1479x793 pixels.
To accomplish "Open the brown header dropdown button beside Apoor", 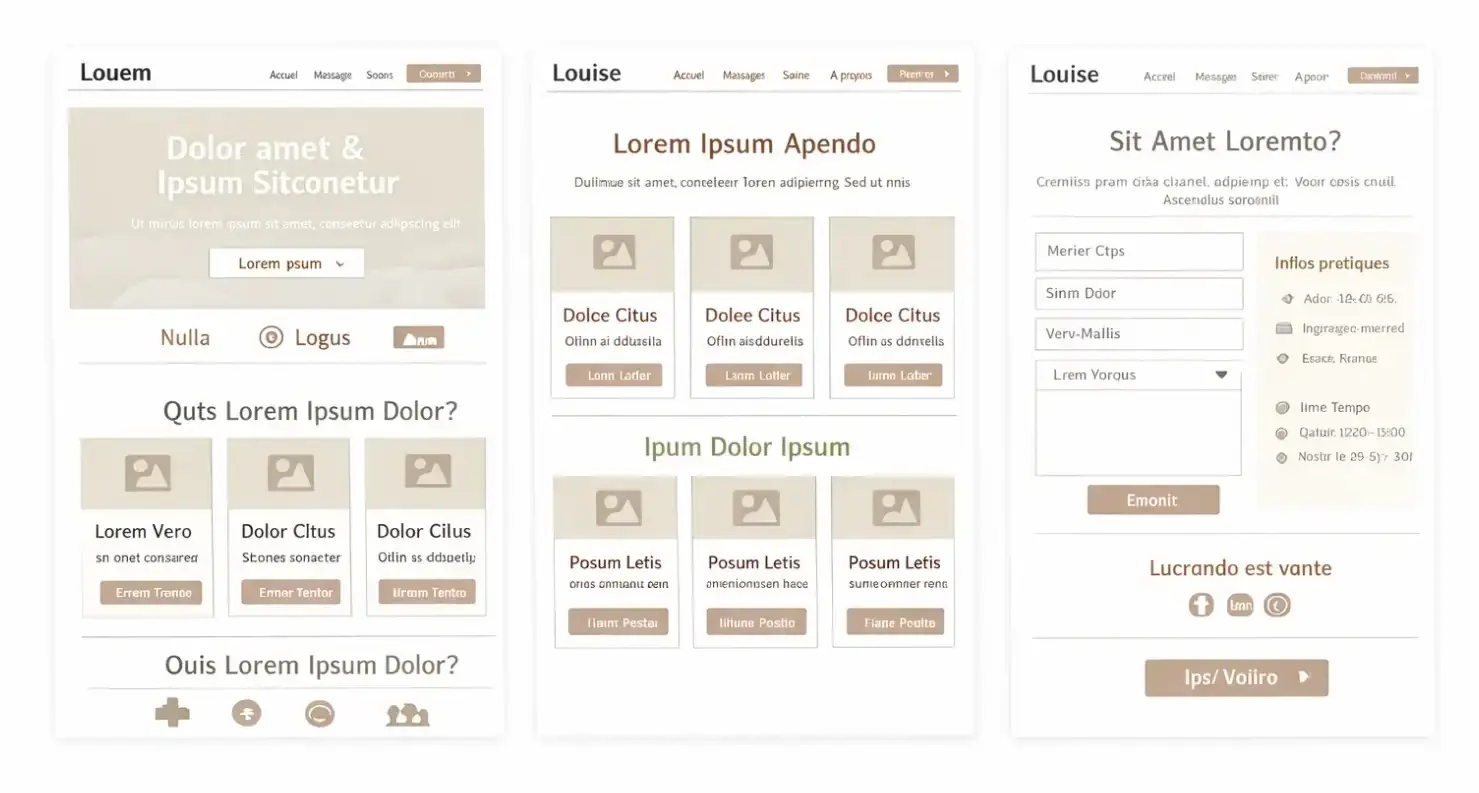I will [x=1382, y=76].
